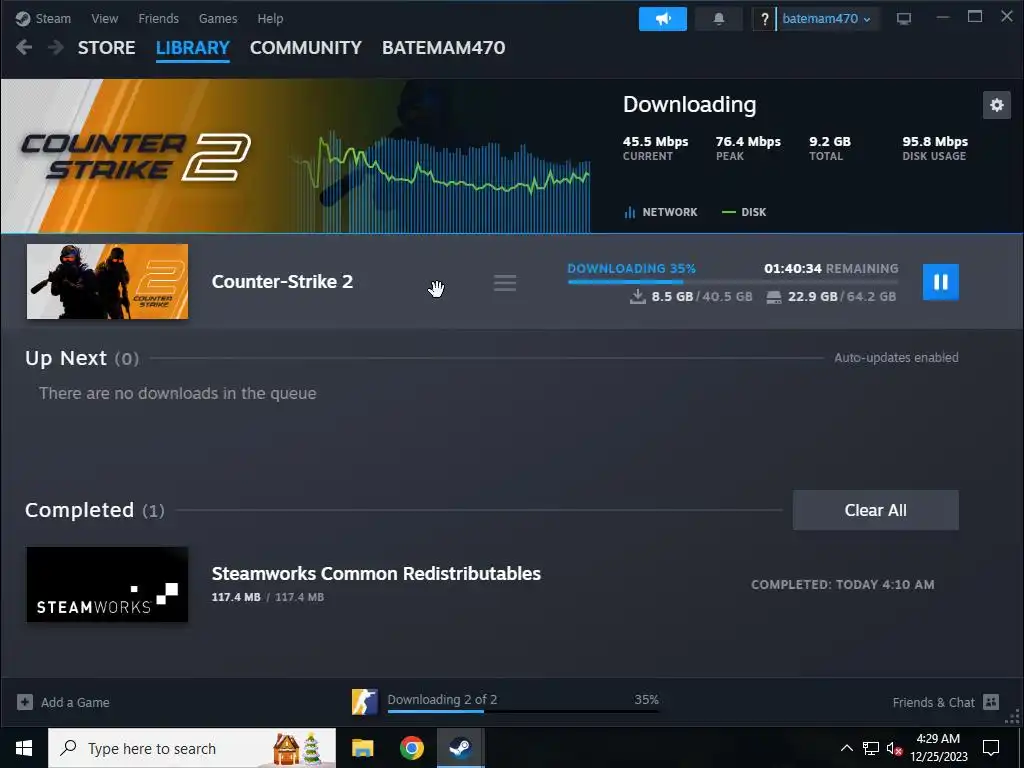This screenshot has height=768, width=1024.
Task: Open the Friends menu
Action: (158, 19)
